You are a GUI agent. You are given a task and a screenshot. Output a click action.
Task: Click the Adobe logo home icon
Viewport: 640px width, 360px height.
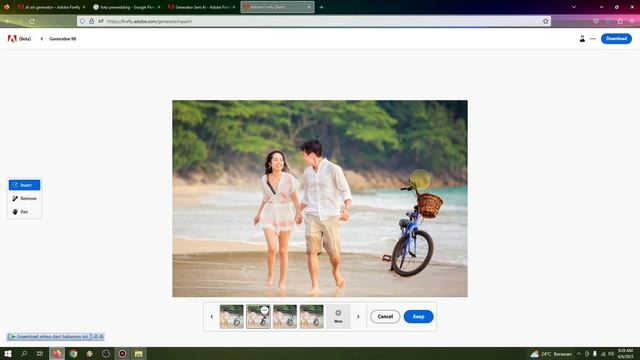point(12,39)
